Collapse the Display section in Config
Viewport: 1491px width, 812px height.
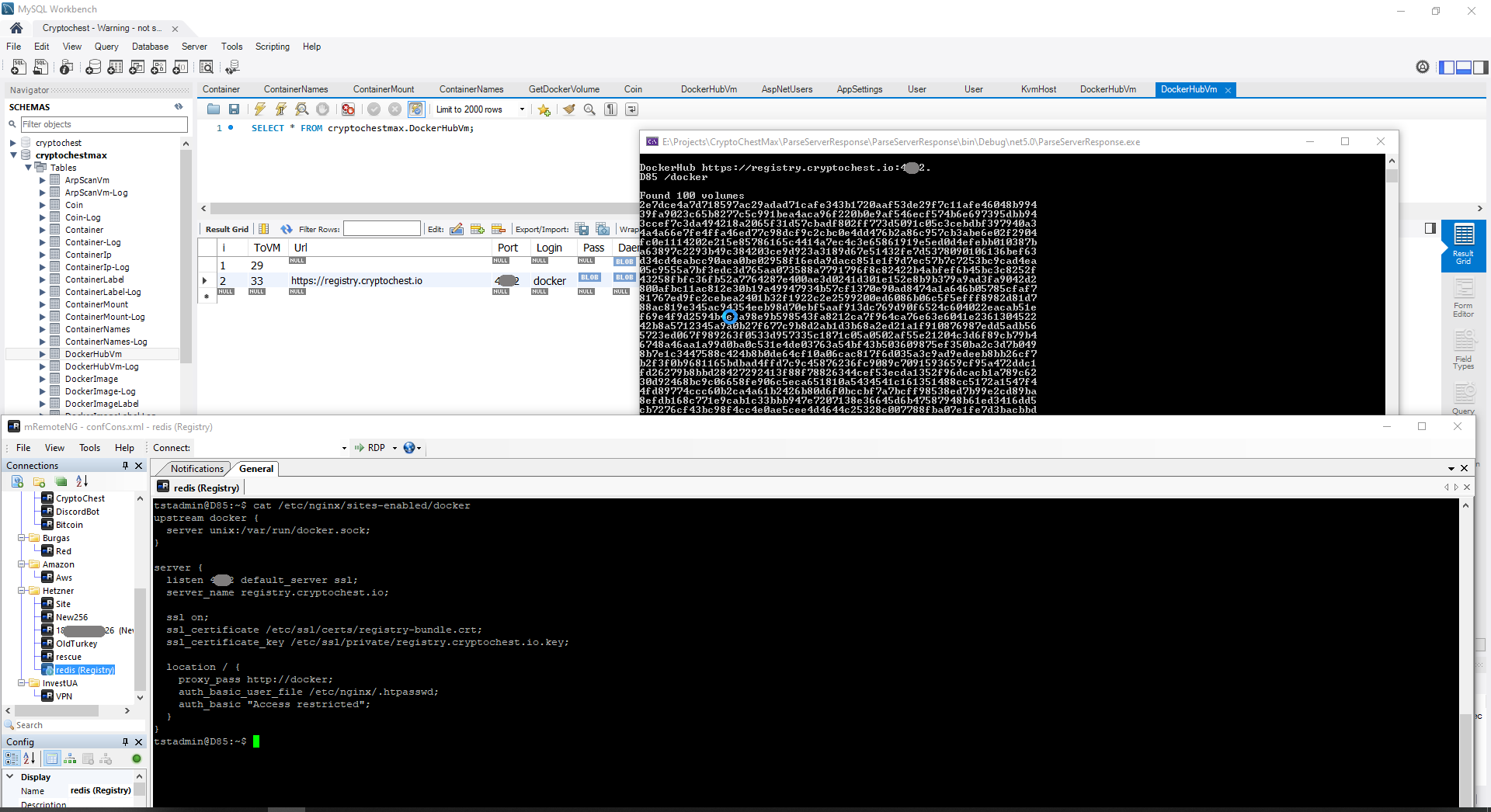tap(10, 776)
